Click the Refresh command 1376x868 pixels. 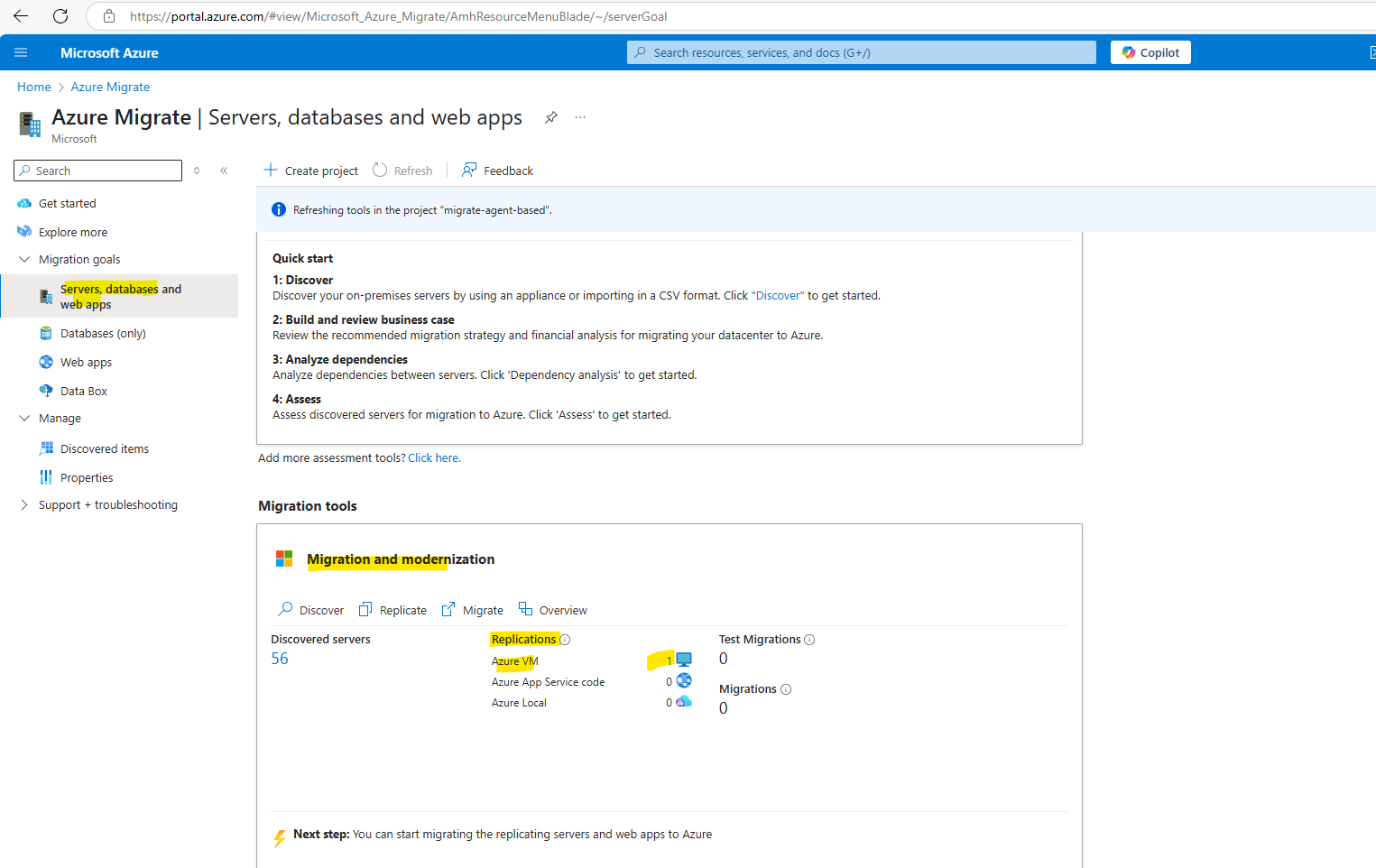tap(402, 171)
